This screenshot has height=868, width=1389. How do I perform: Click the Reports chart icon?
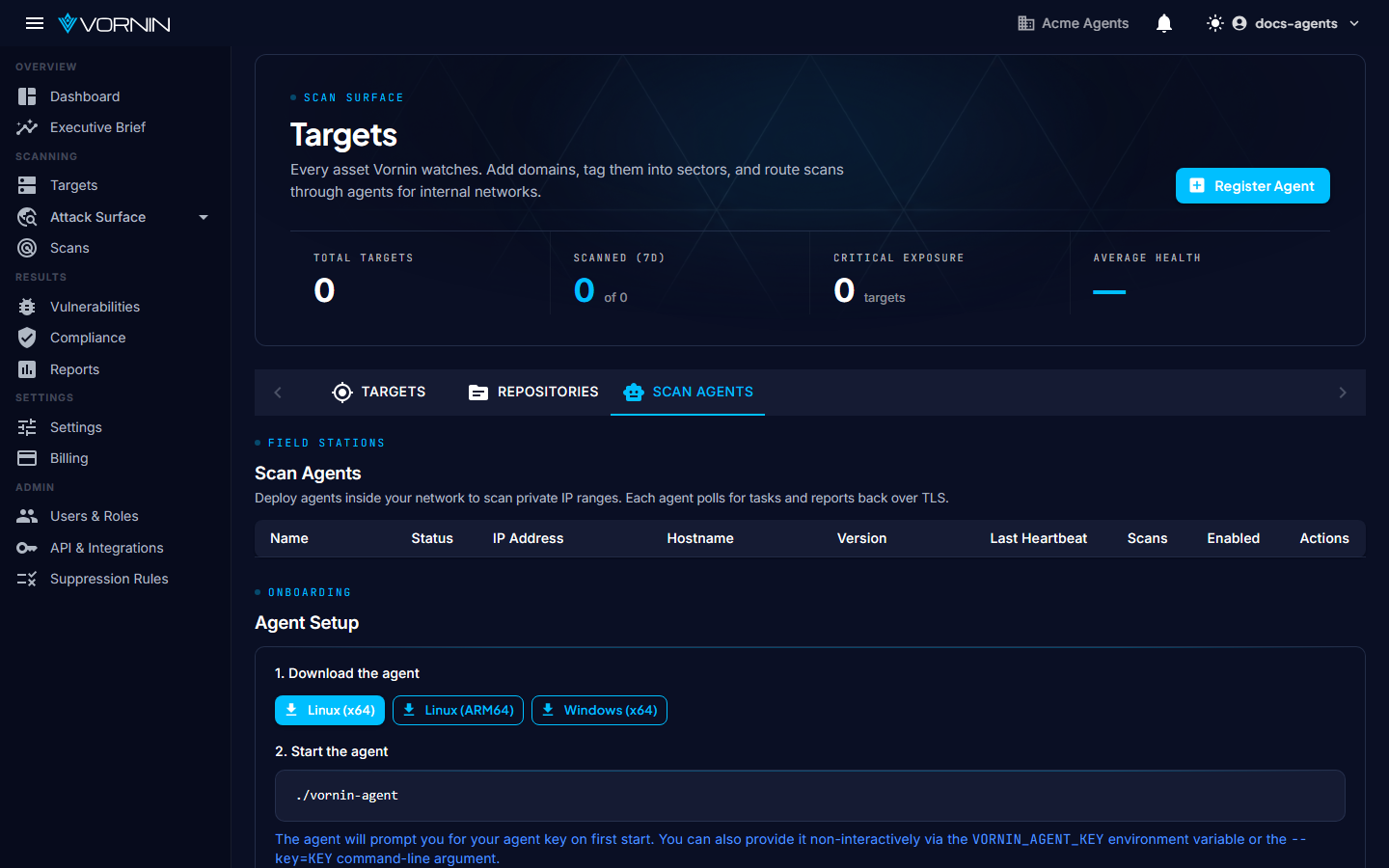pyautogui.click(x=27, y=369)
